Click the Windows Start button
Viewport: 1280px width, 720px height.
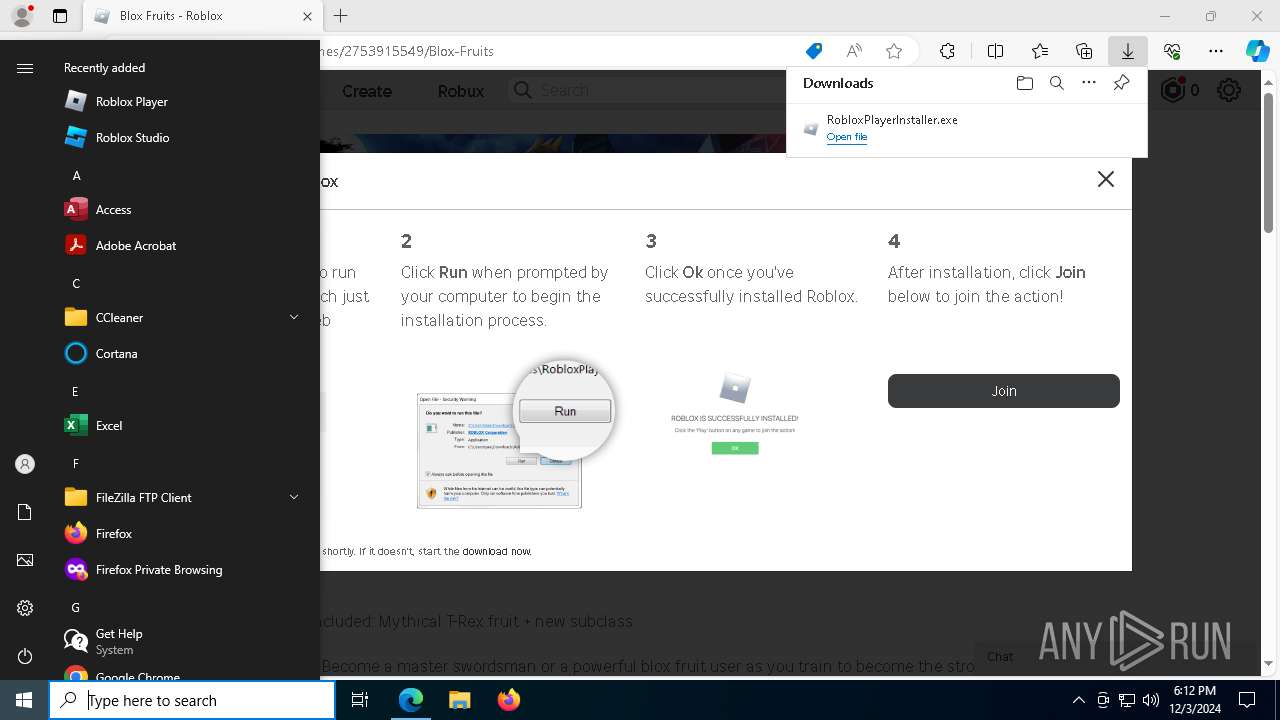pos(24,700)
